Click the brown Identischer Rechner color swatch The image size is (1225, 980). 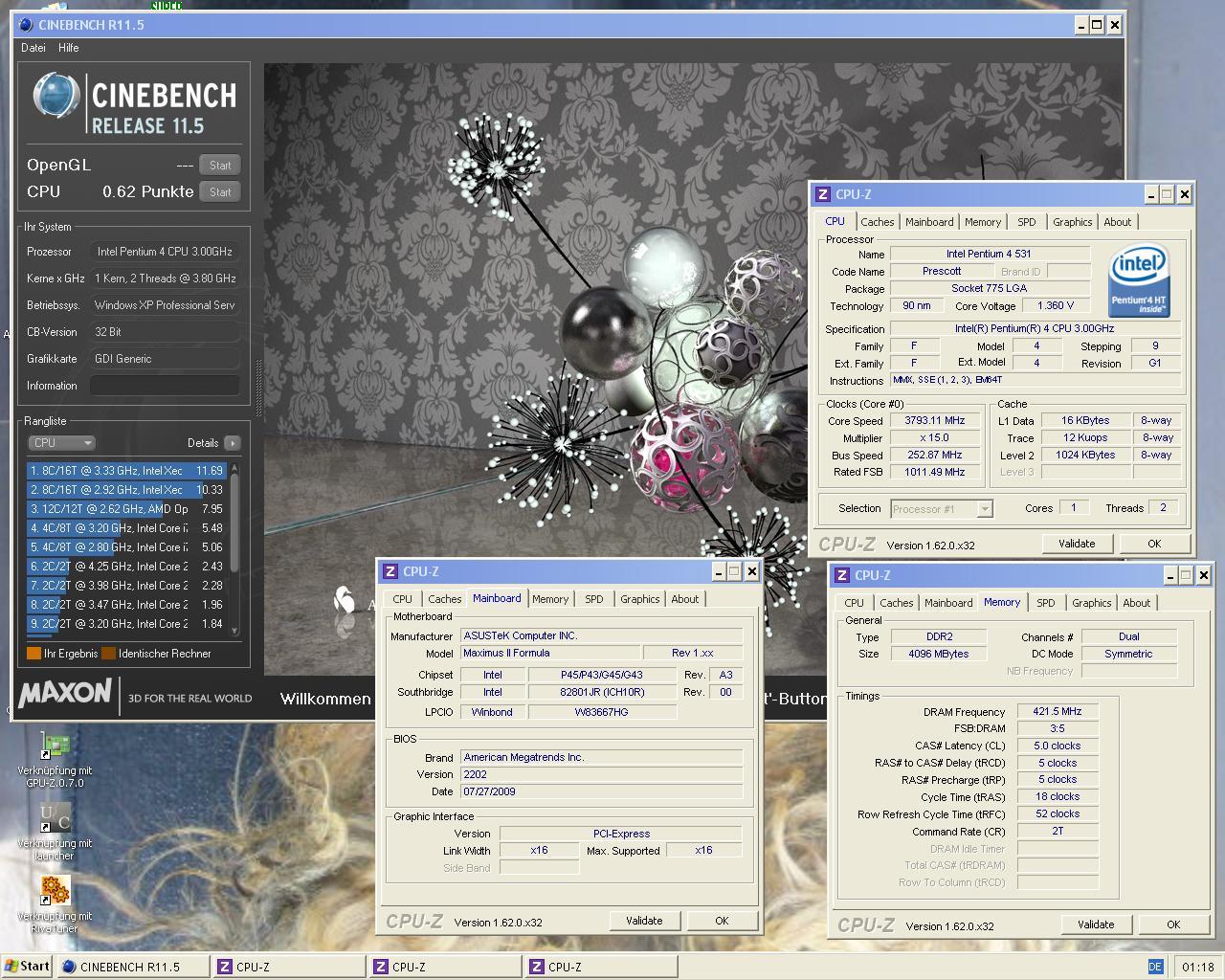pyautogui.click(x=108, y=654)
